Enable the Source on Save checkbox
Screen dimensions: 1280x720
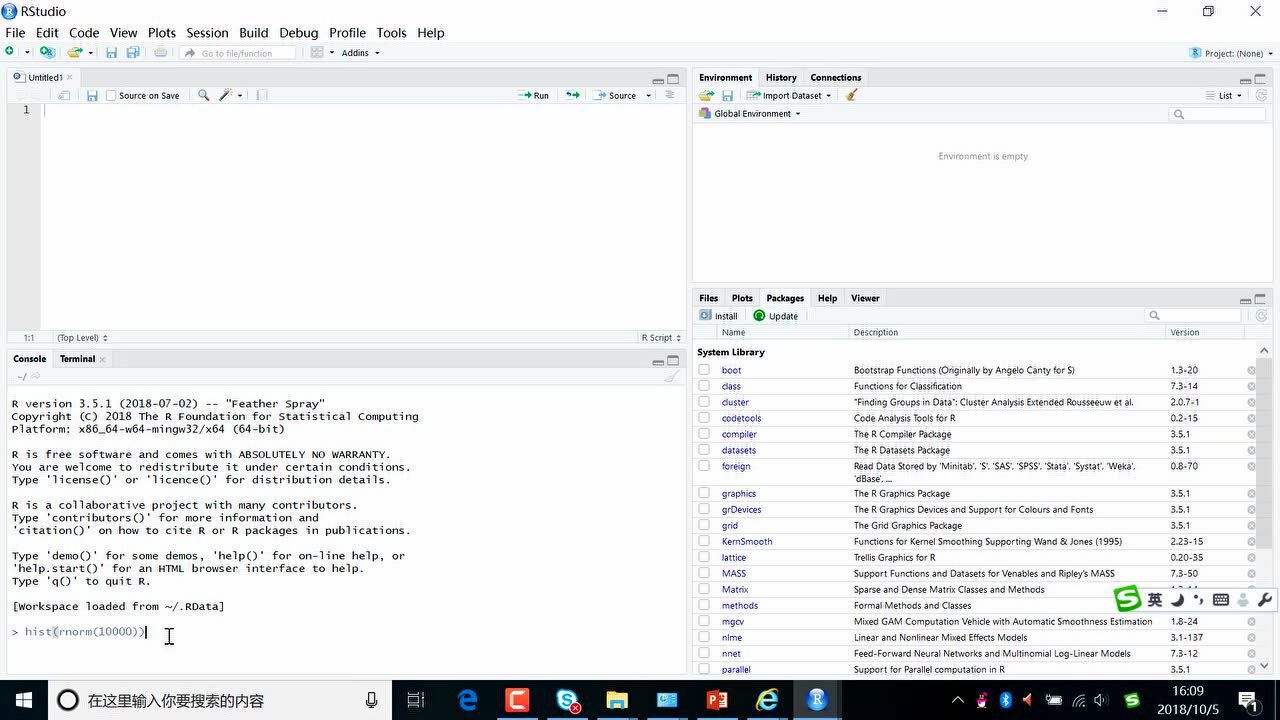pyautogui.click(x=111, y=95)
